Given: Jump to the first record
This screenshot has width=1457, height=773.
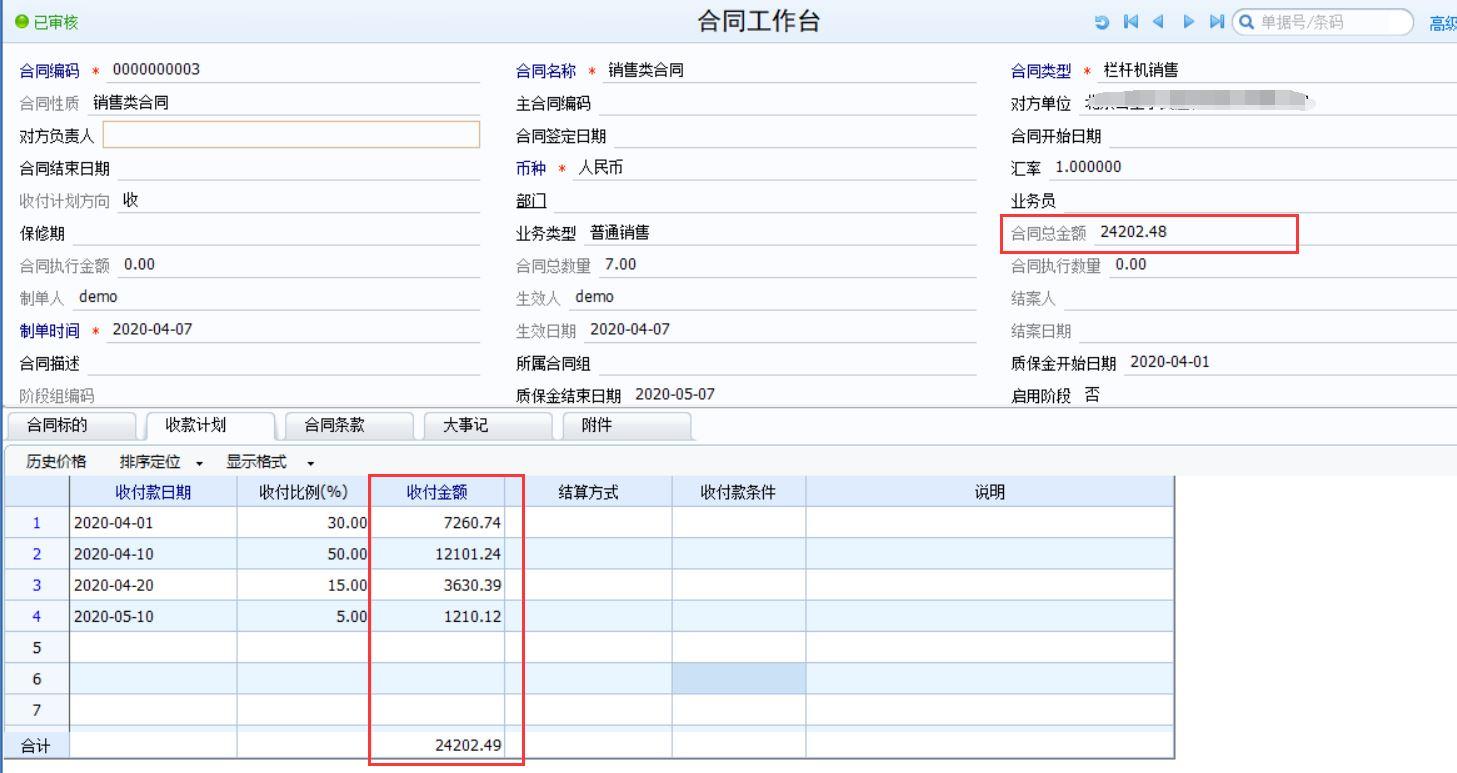Looking at the screenshot, I should click(1131, 22).
